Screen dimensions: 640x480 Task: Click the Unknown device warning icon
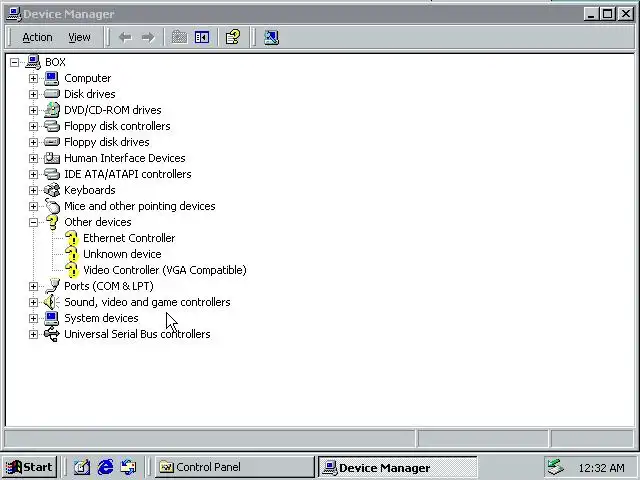pyautogui.click(x=71, y=254)
